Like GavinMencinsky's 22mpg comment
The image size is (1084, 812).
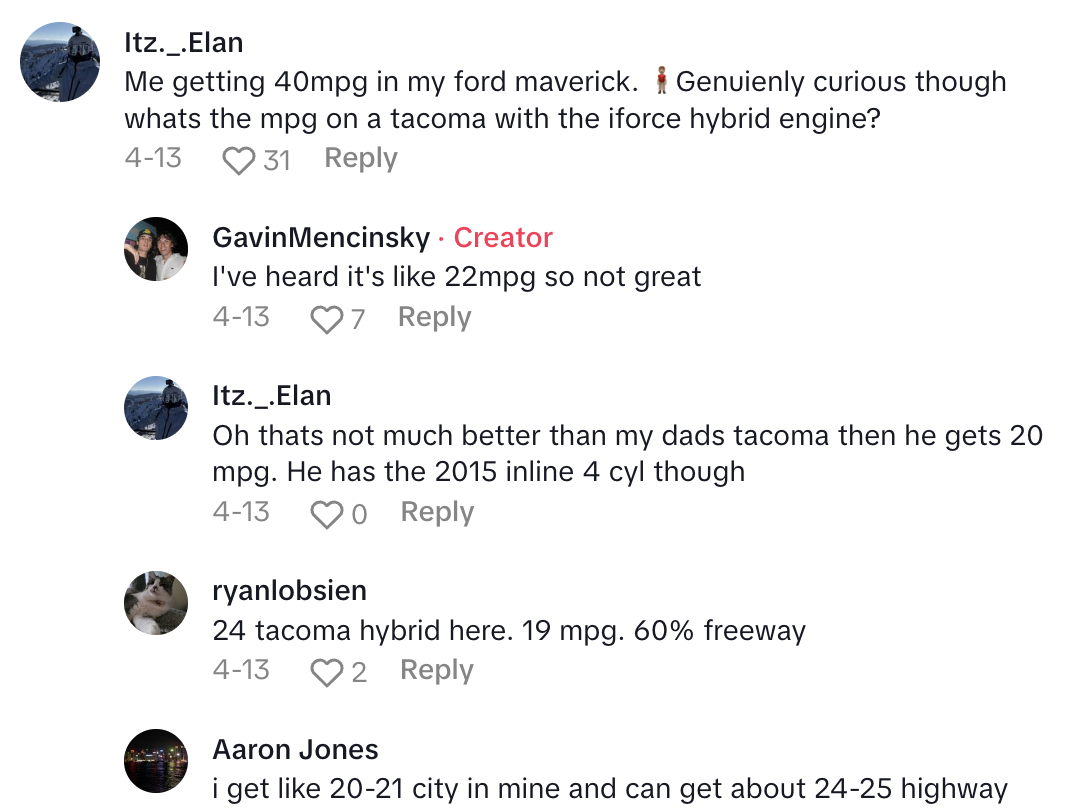326,317
